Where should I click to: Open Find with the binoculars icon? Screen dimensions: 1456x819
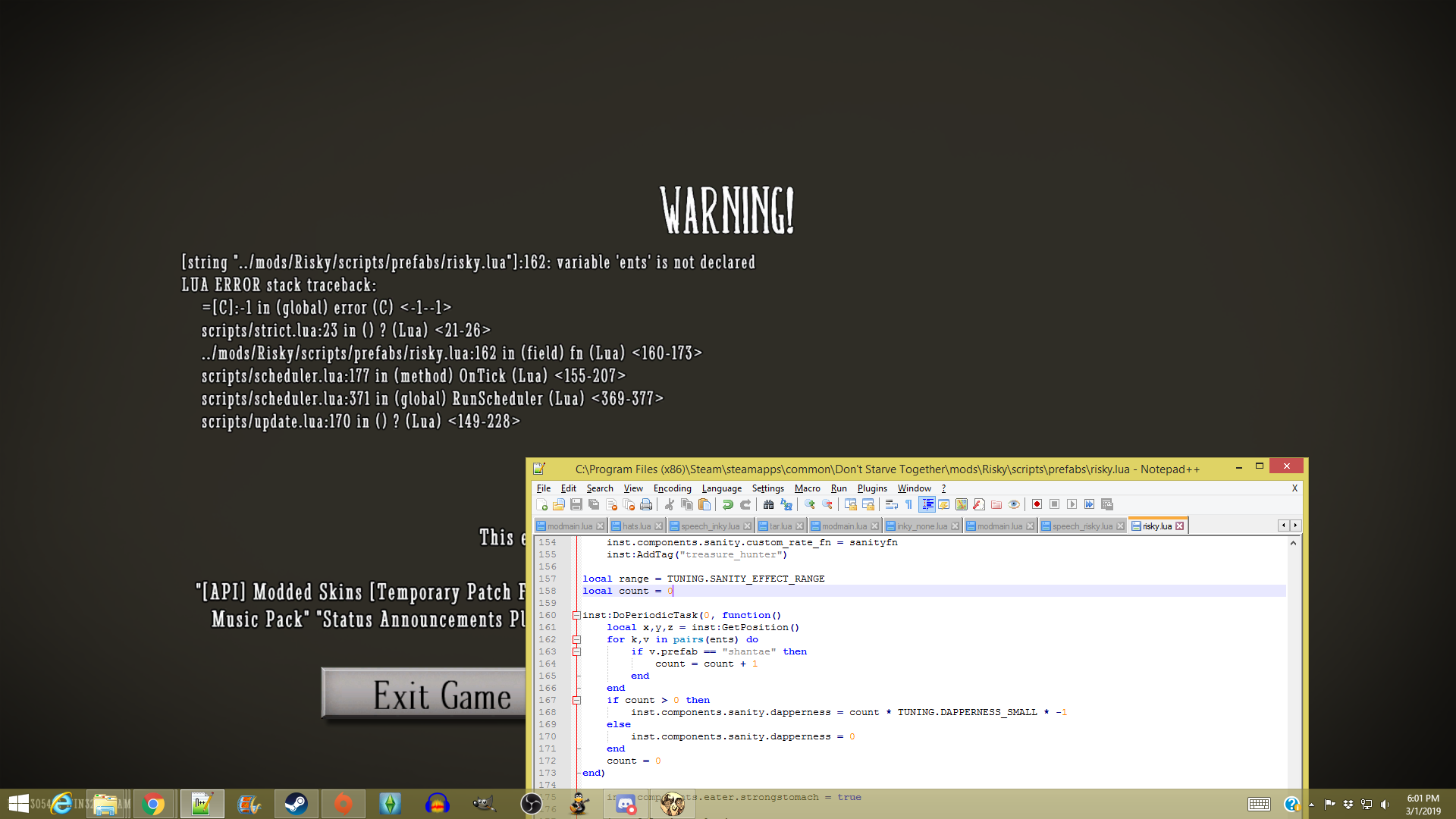pyautogui.click(x=768, y=504)
